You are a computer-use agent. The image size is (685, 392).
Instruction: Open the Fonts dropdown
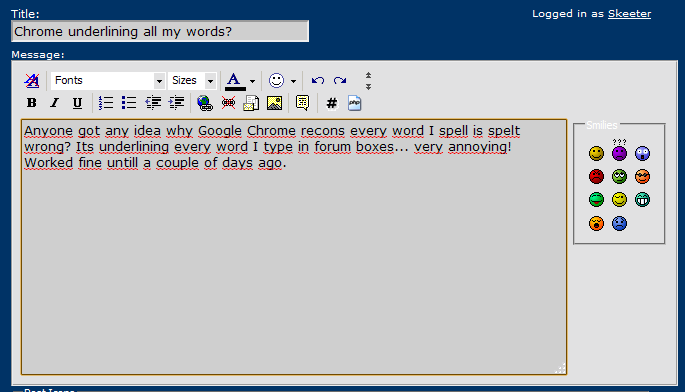click(108, 81)
